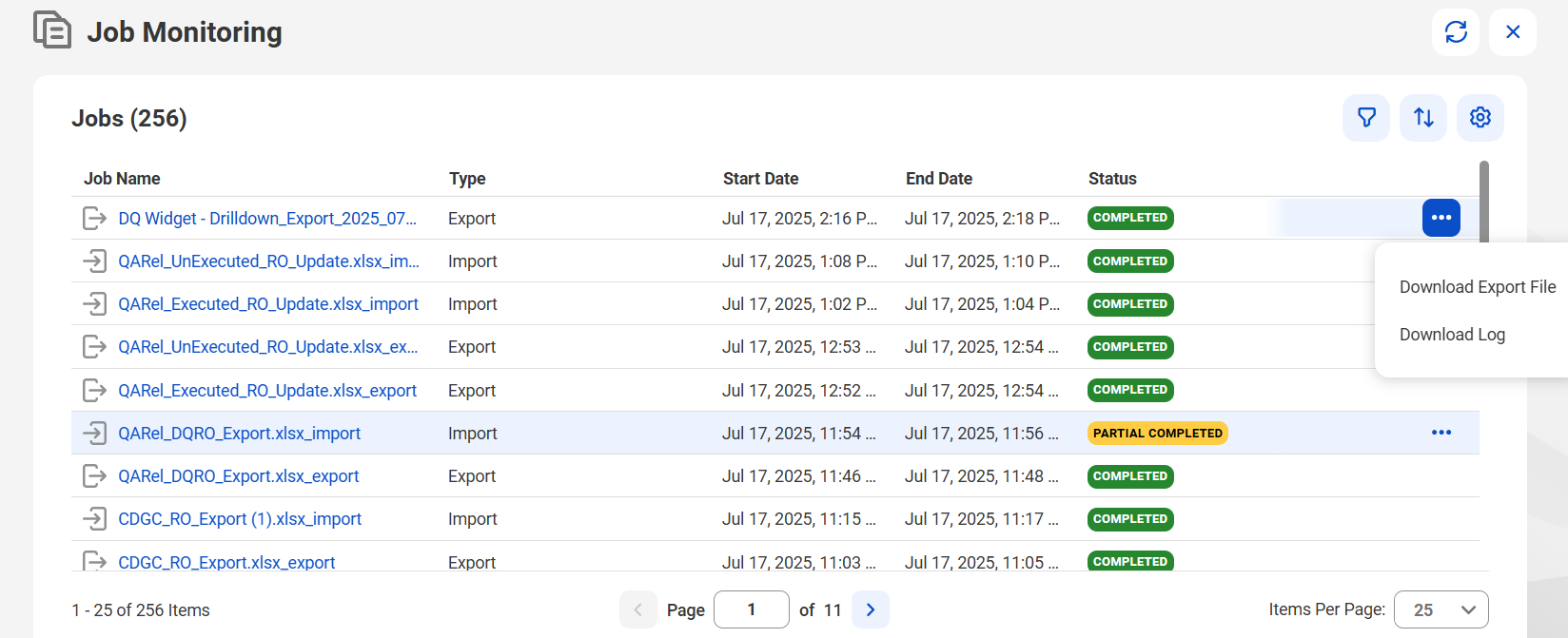Open the sort jobs icon
1568x638 pixels.
pyautogui.click(x=1423, y=118)
